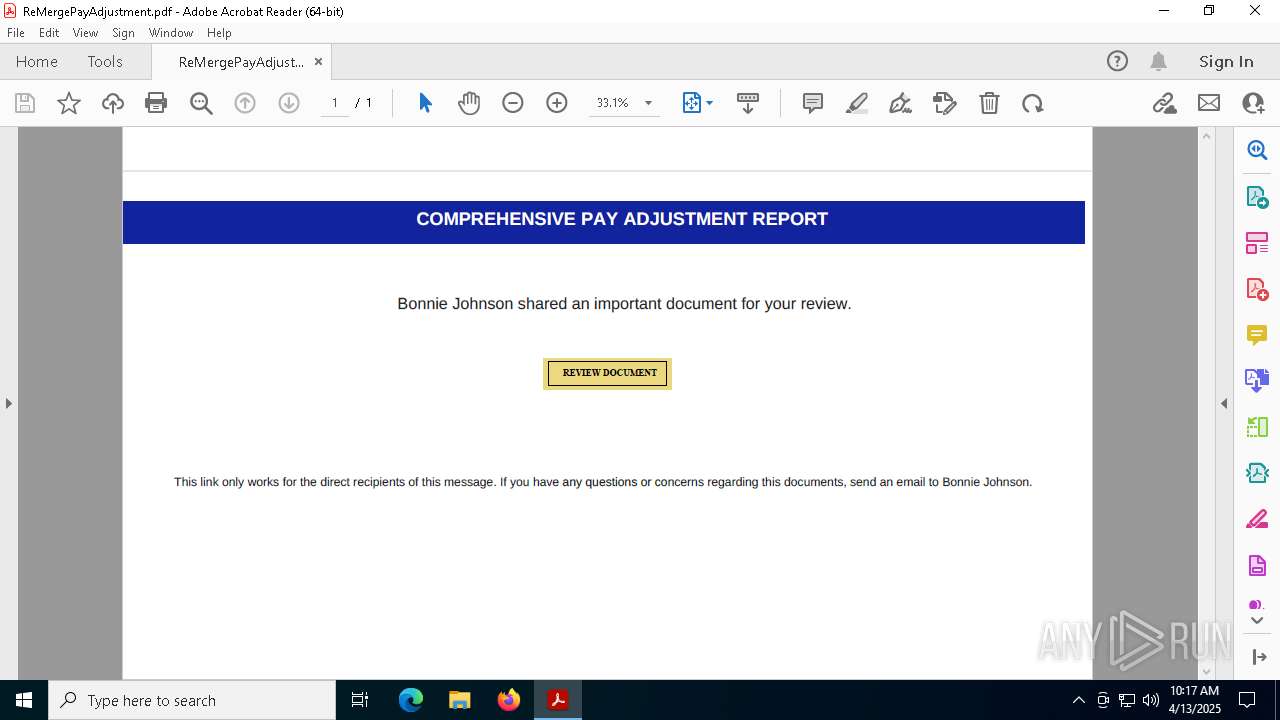Open Combine Files tool in right pane

pos(1257,380)
